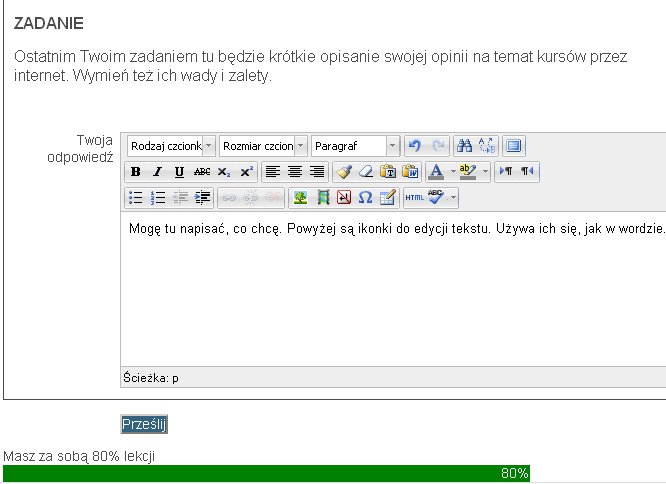This screenshot has height=484, width=666.
Task: Click the text color A icon
Action: point(436,172)
